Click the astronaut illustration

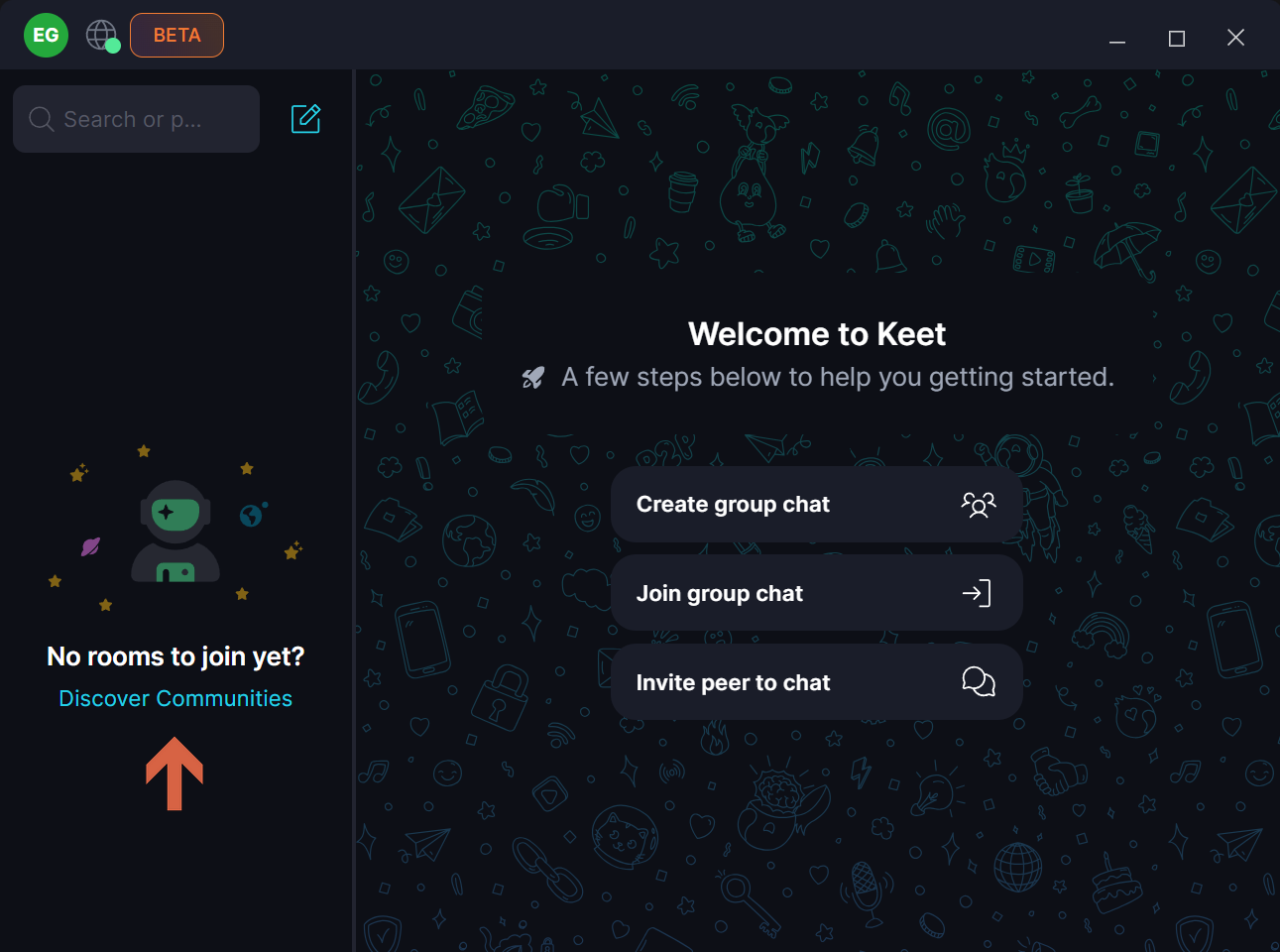point(175,533)
